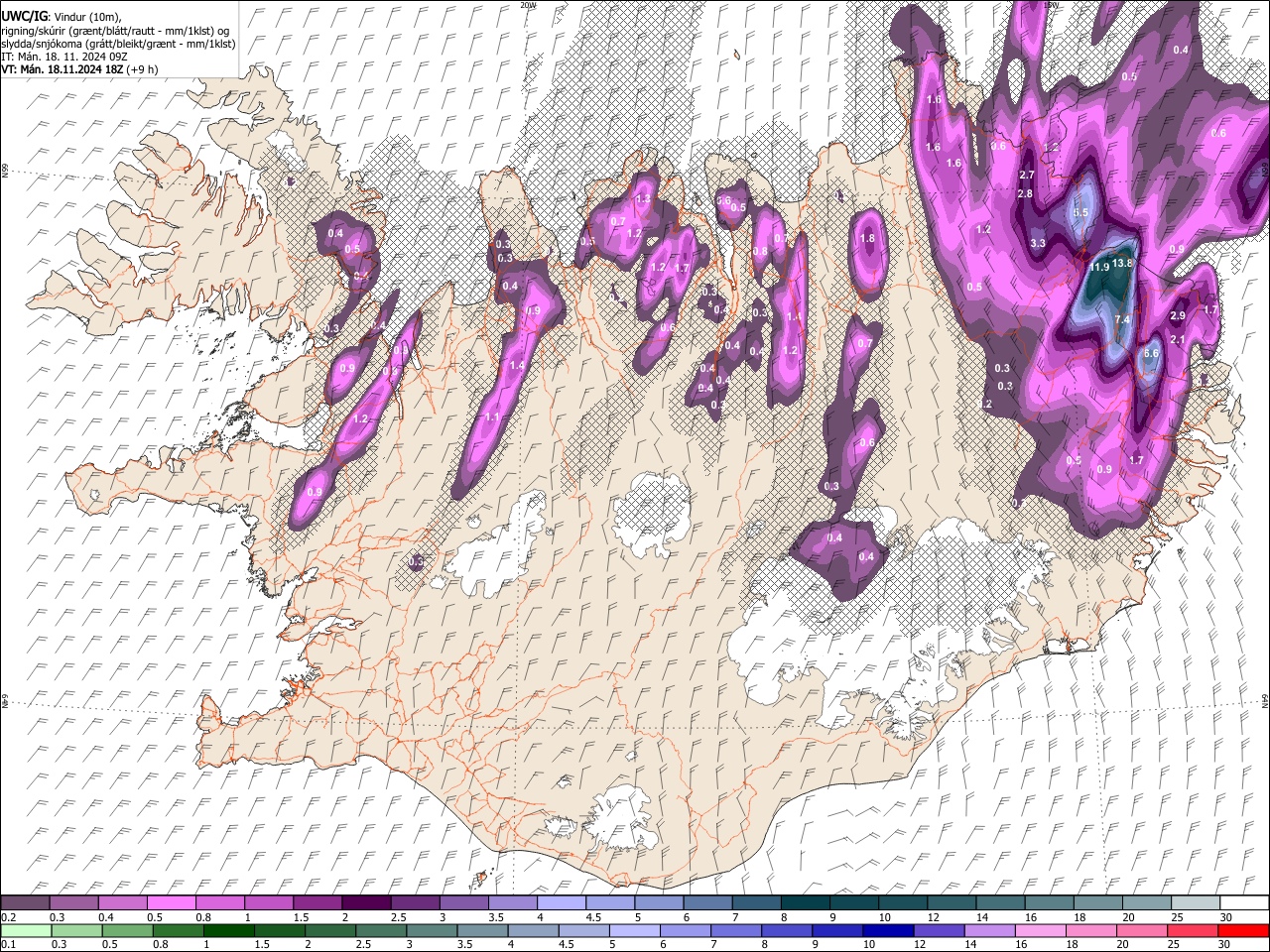Image resolution: width=1270 pixels, height=952 pixels.
Task: Select the white swatch after 30, upper legend
Action: 1244,902
